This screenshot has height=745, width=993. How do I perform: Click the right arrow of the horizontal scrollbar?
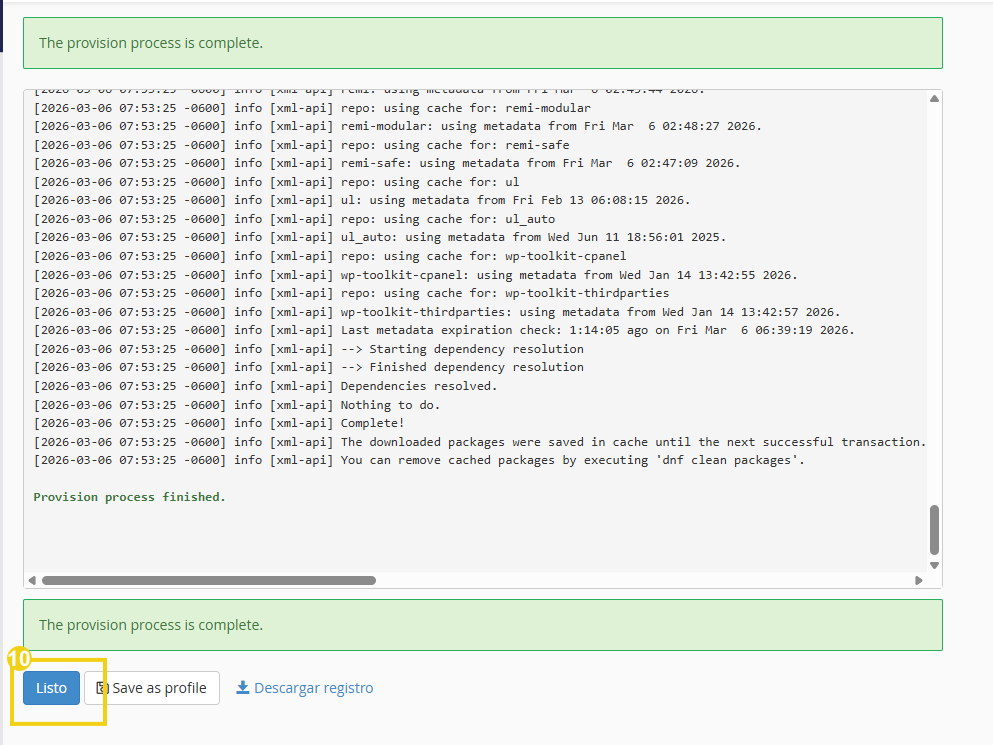(919, 580)
